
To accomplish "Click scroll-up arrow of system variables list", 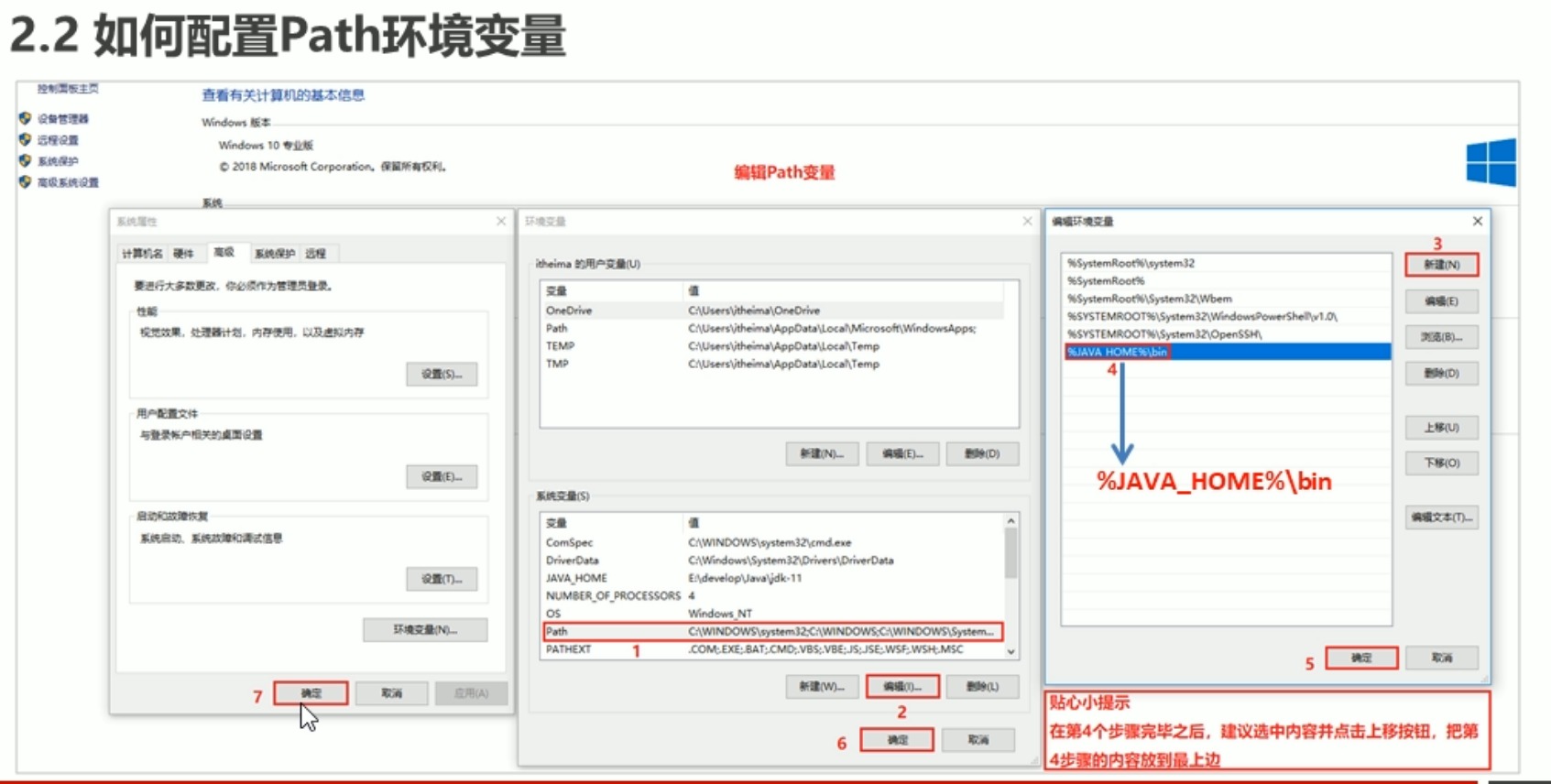I will pos(1011,521).
